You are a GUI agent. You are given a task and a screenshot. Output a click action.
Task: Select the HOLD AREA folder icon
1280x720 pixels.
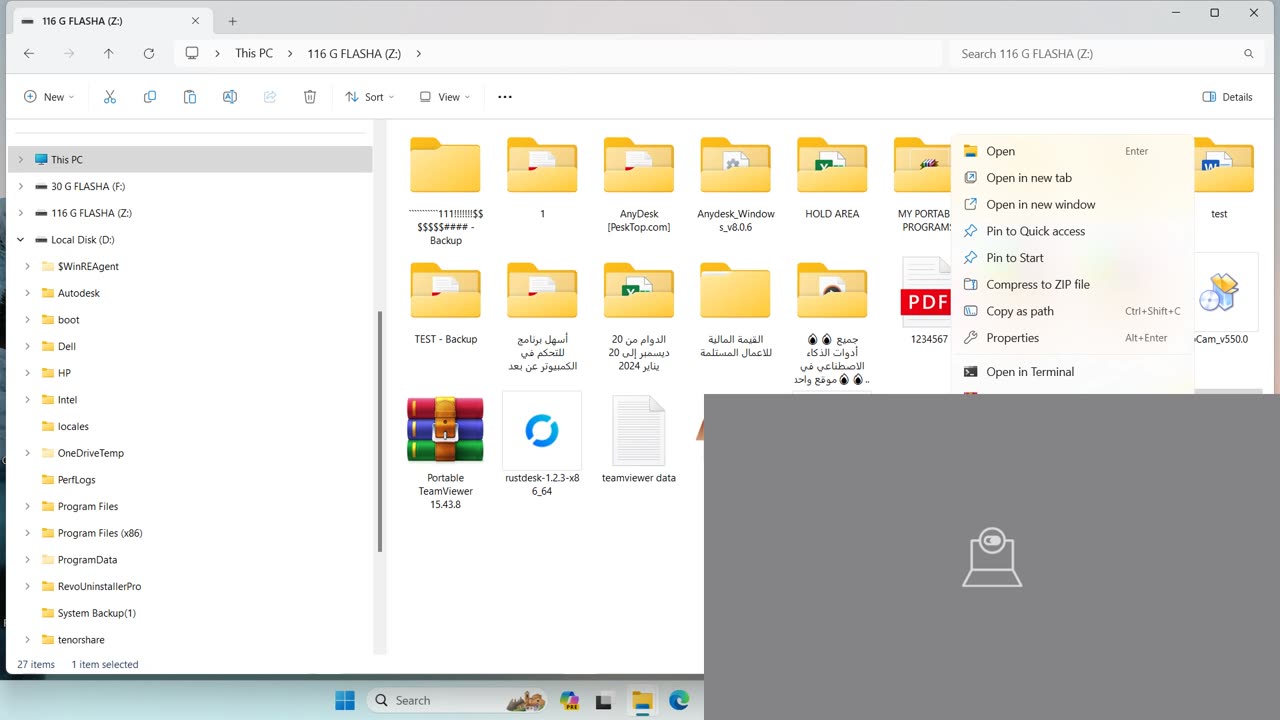[x=832, y=166]
